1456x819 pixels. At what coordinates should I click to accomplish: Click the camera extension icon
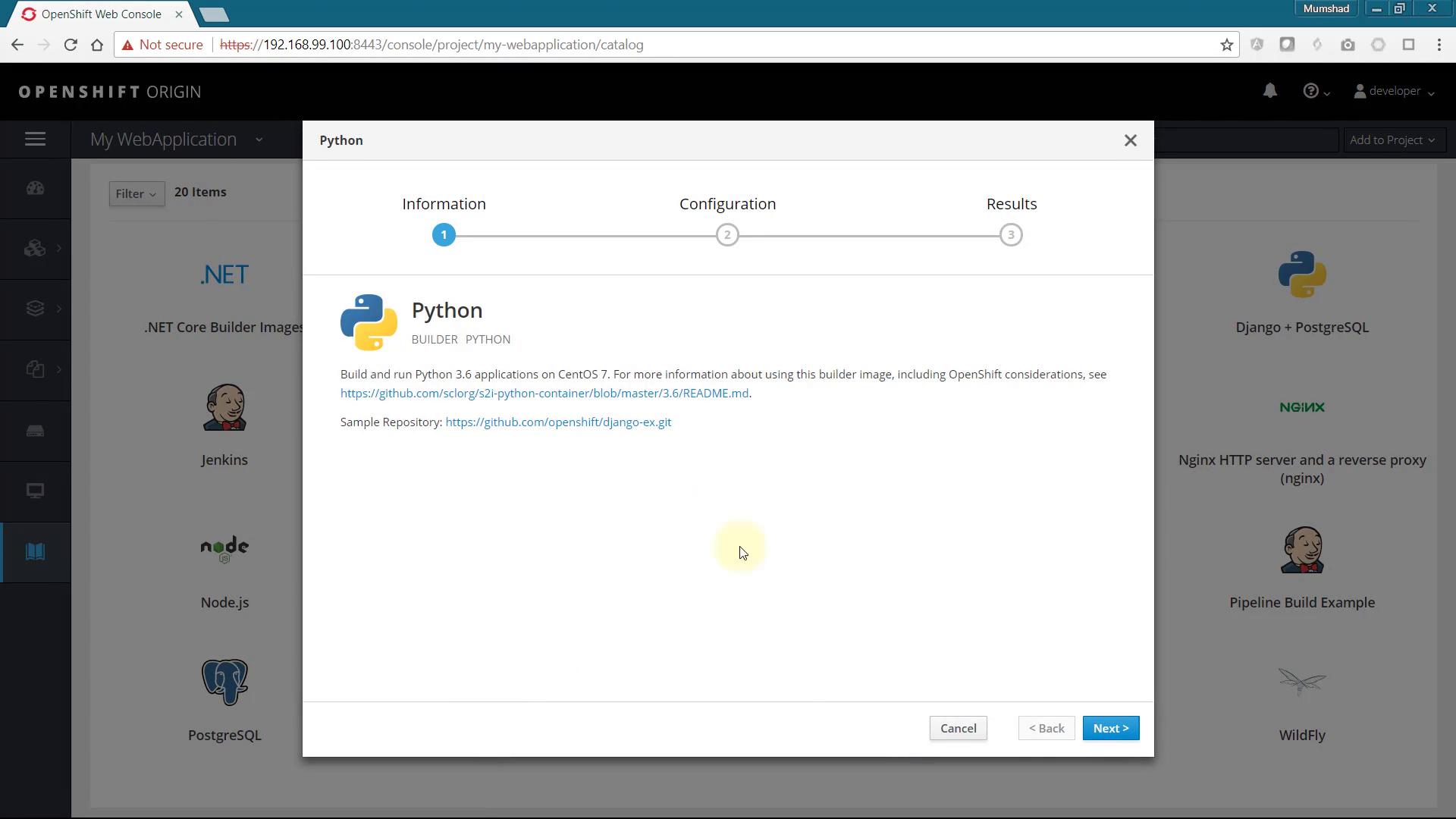coord(1348,45)
